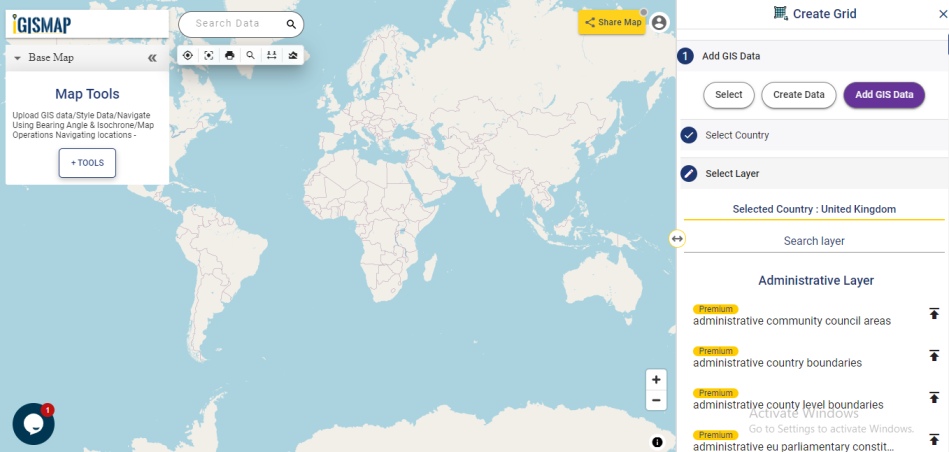Viewport: 949px width, 452px height.
Task: Click administrative community council areas text
Action: 792,321
